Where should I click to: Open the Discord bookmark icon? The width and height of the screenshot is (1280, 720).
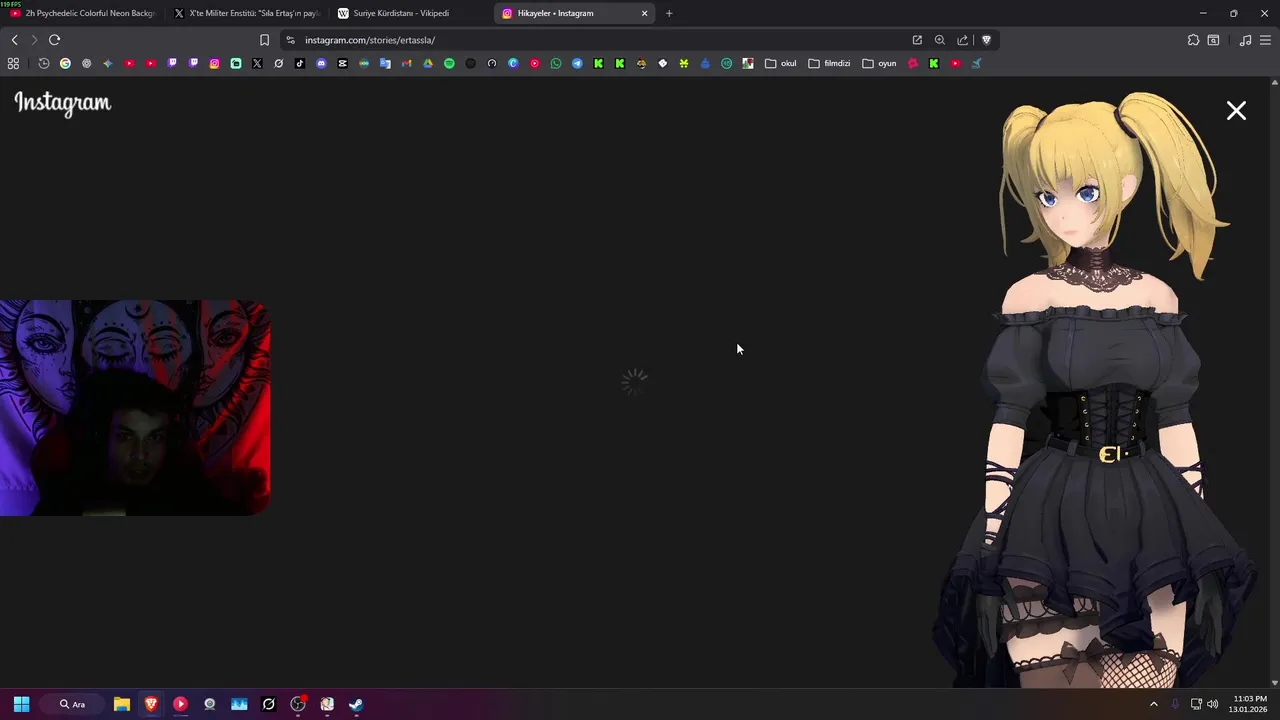coord(321,63)
